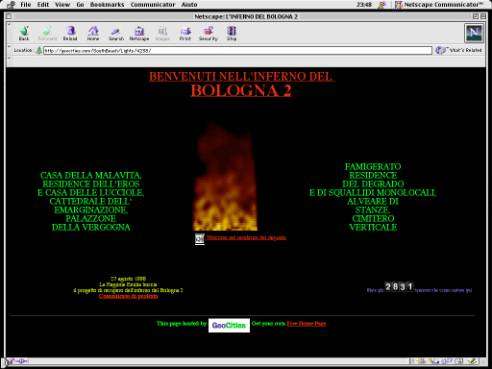This screenshot has width=492, height=369.
Task: Click the 2831 visitor counter
Action: click(399, 286)
